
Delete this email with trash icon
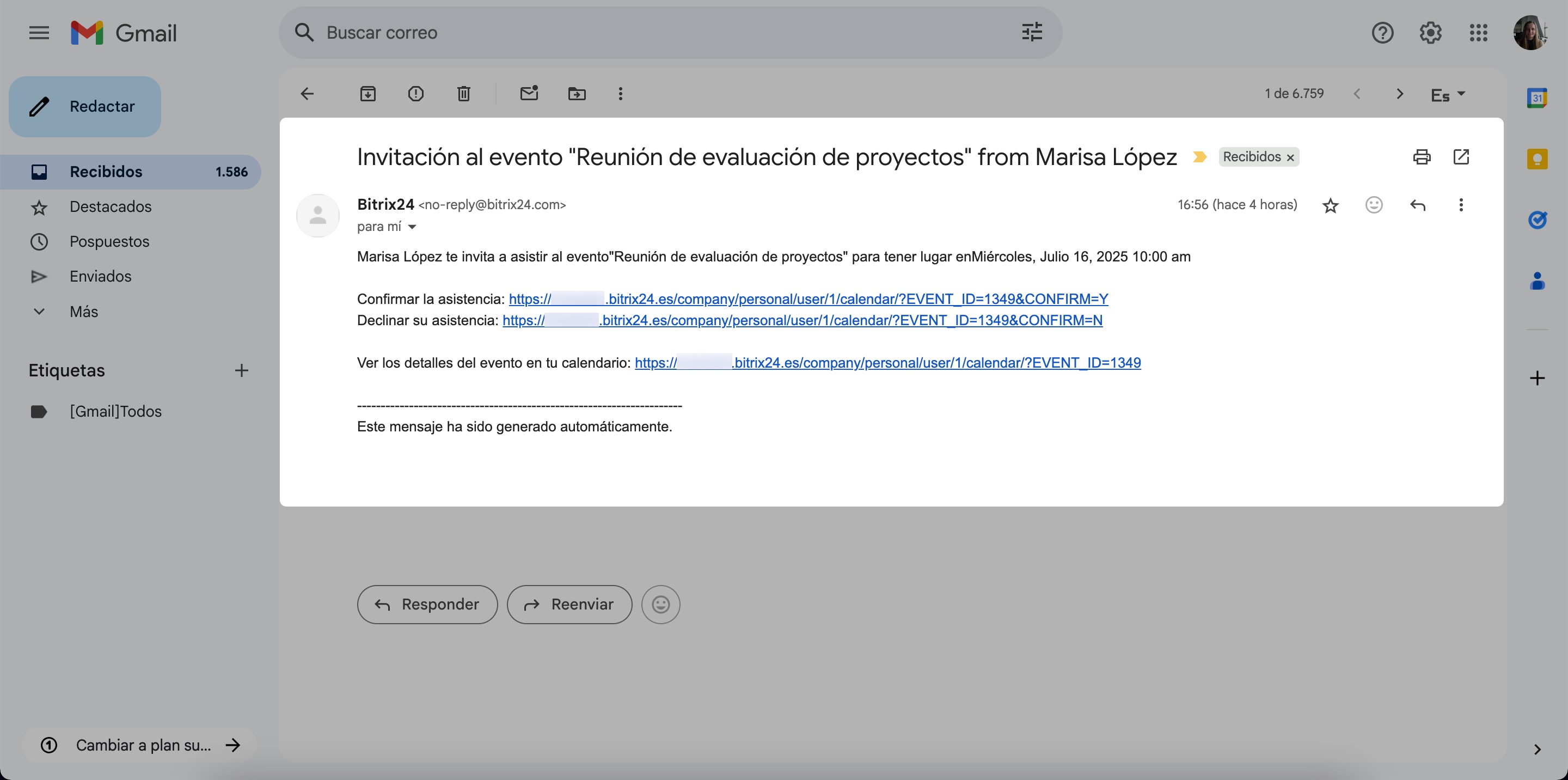(x=464, y=94)
